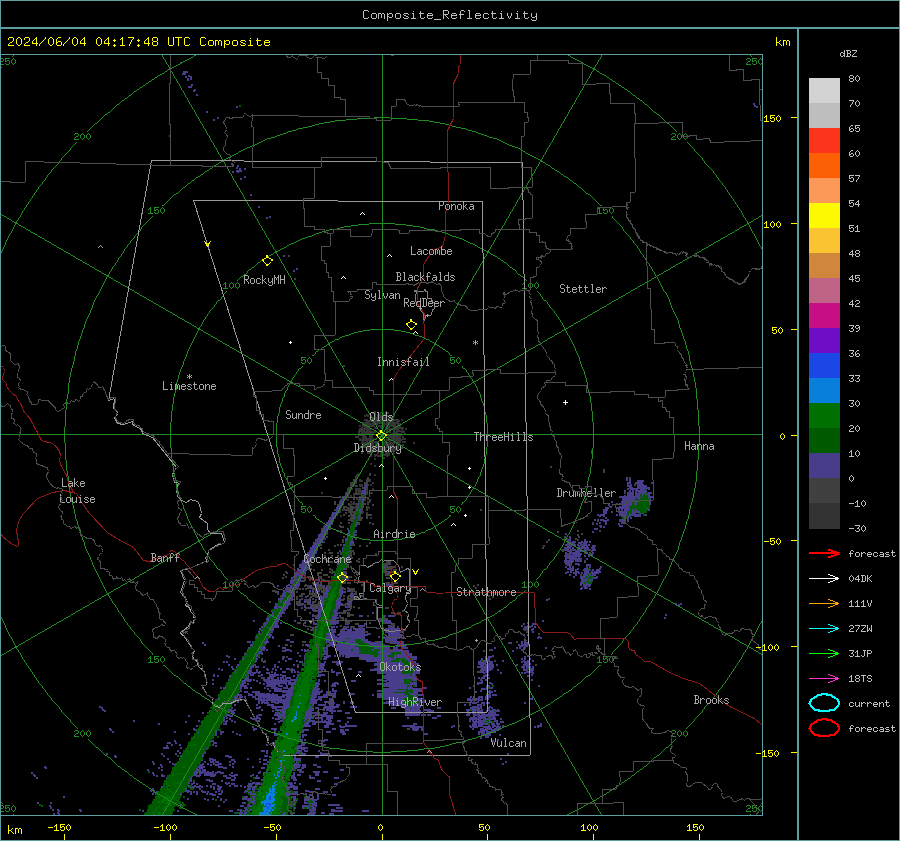Screen dimensions: 900x841
Task: Click the white 04DK arrow icon
Action: pyautogui.click(x=824, y=578)
